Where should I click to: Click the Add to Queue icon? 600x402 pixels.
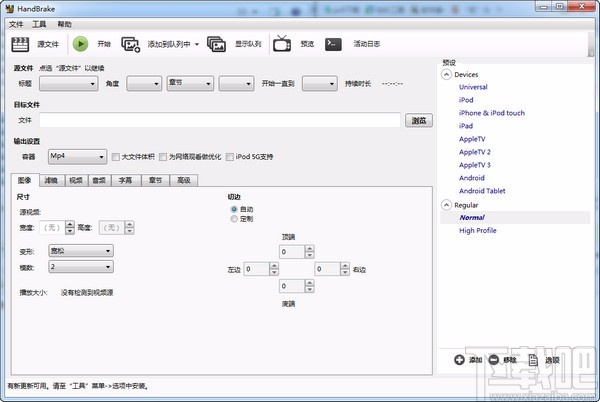pyautogui.click(x=130, y=44)
